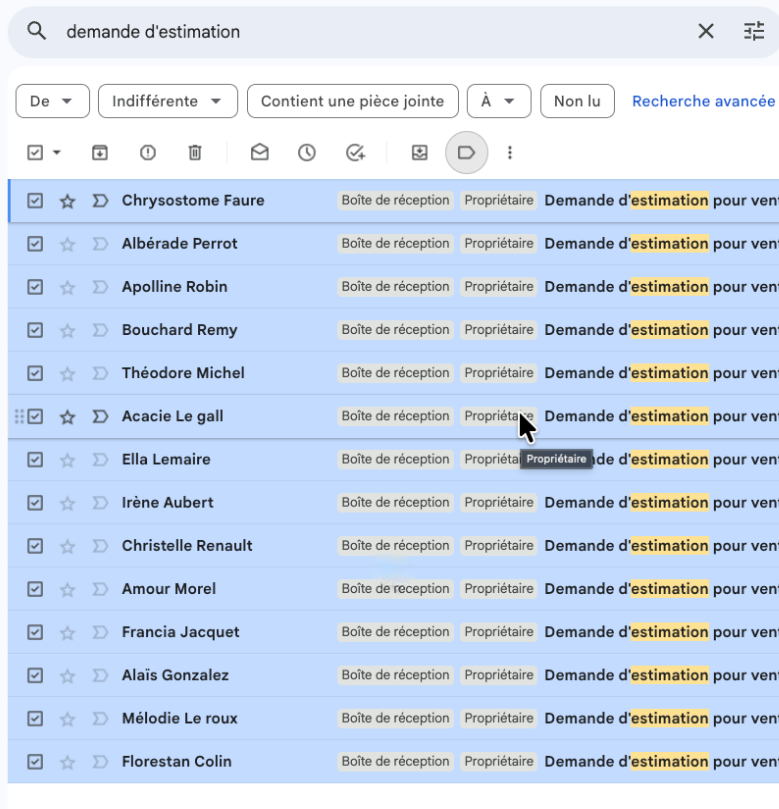Open the "Recherche avancée" link

click(703, 101)
